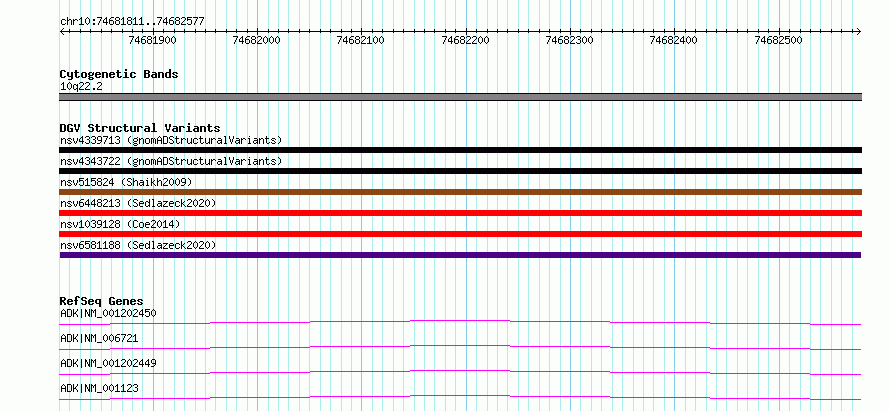Open variant label nsv4339713 (gnomADStructuralVariants)

point(171,140)
